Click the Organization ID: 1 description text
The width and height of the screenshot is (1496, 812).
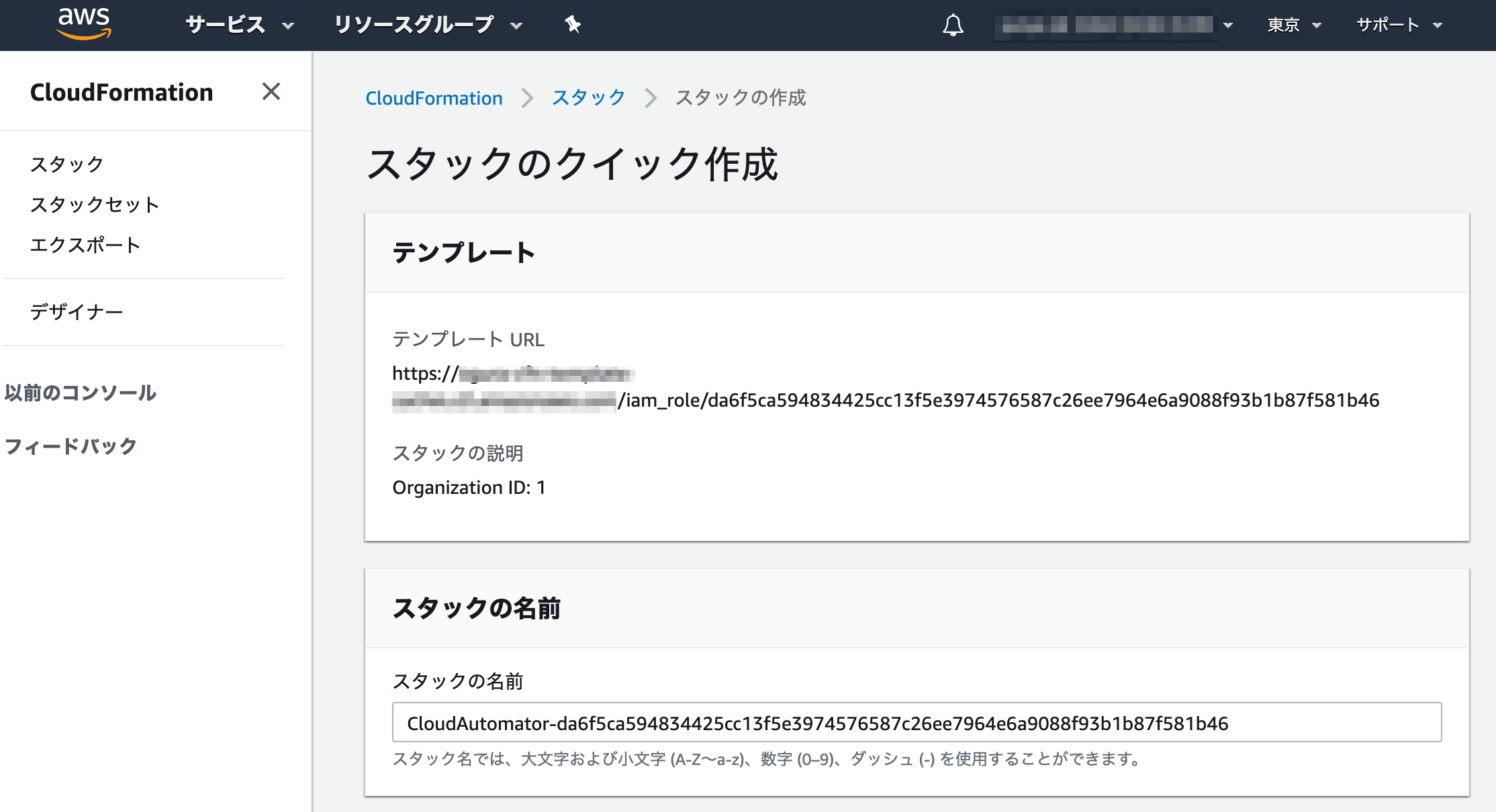pyautogui.click(x=469, y=488)
